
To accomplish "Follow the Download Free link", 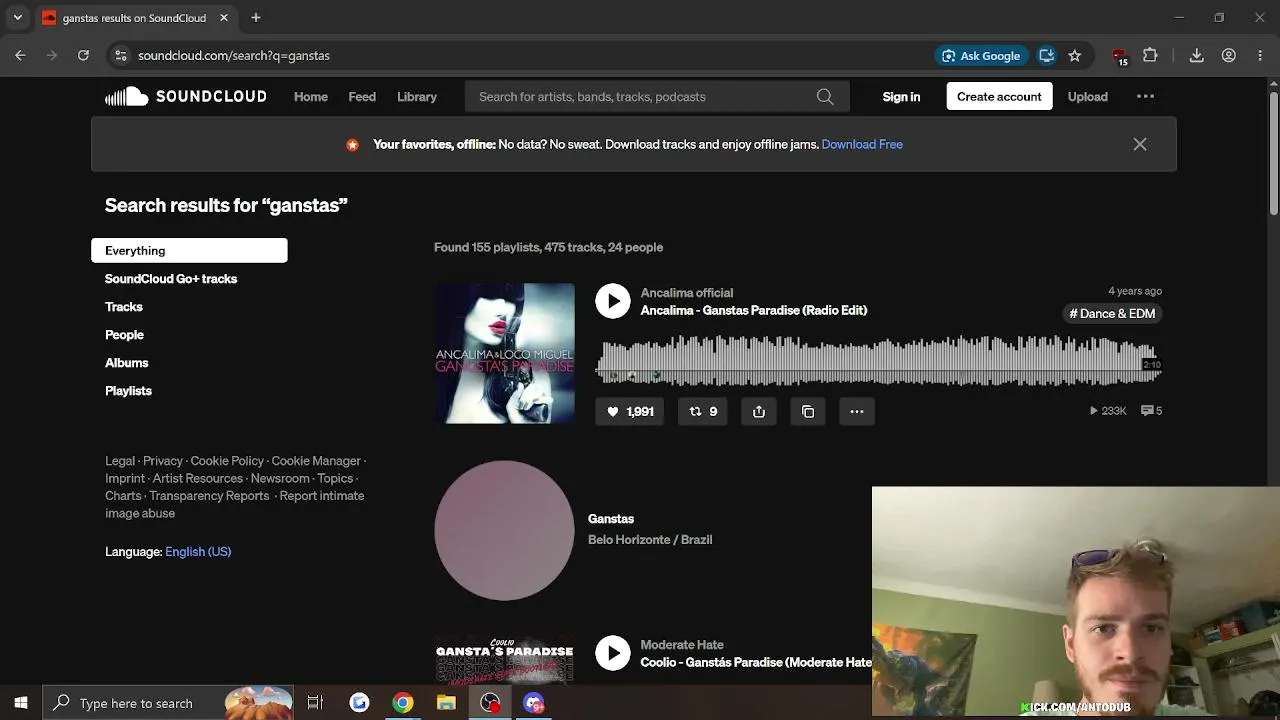I will click(862, 144).
